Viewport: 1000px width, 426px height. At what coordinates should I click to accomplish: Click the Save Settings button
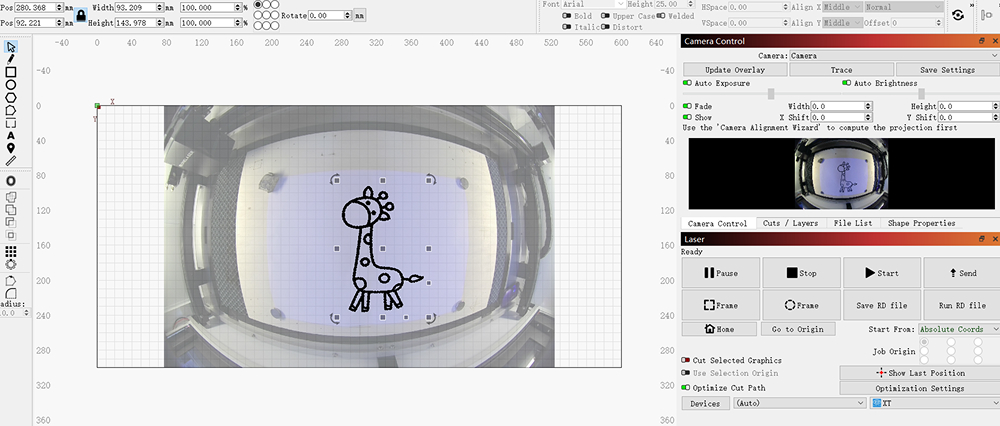coord(948,70)
